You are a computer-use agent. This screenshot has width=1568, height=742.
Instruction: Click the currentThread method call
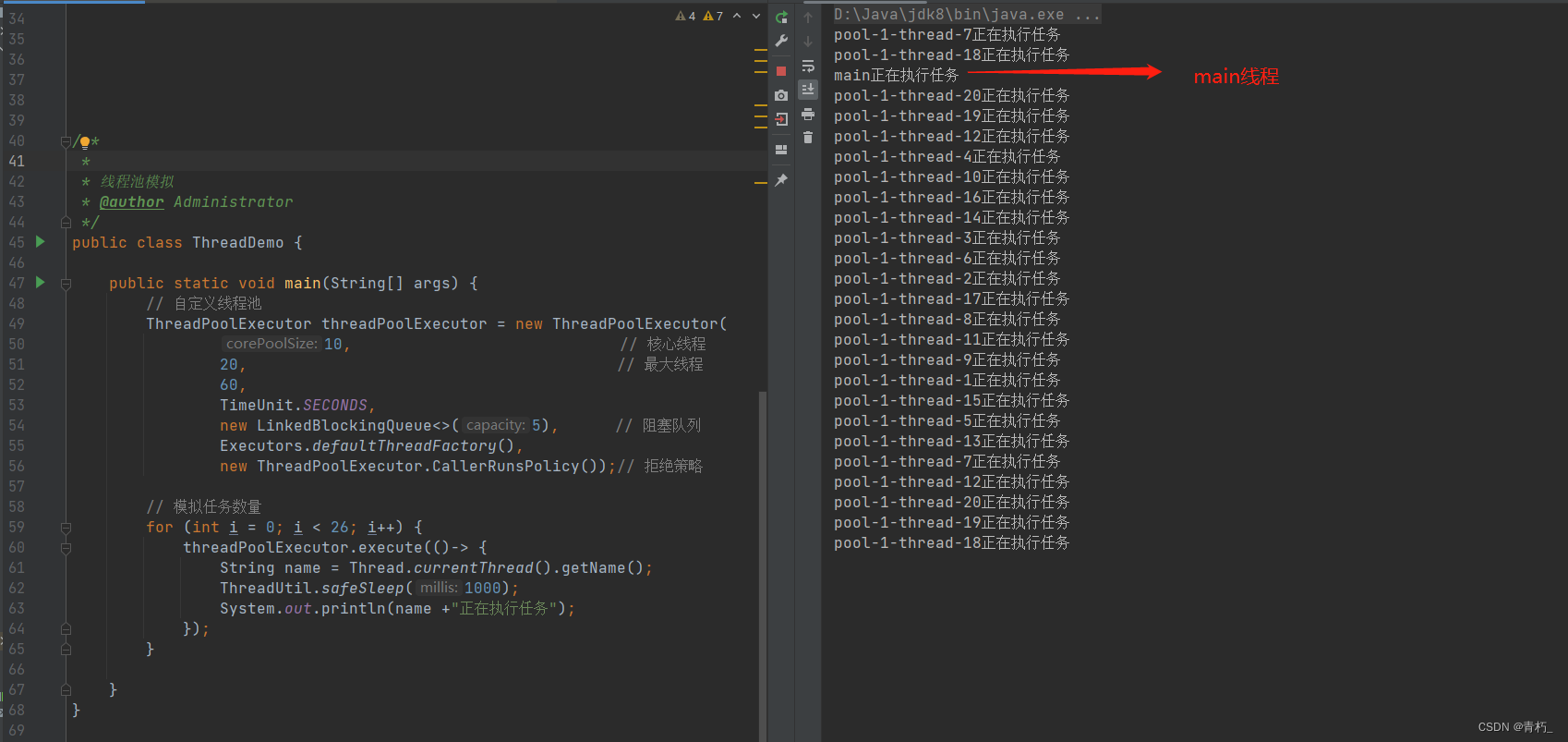[x=474, y=567]
